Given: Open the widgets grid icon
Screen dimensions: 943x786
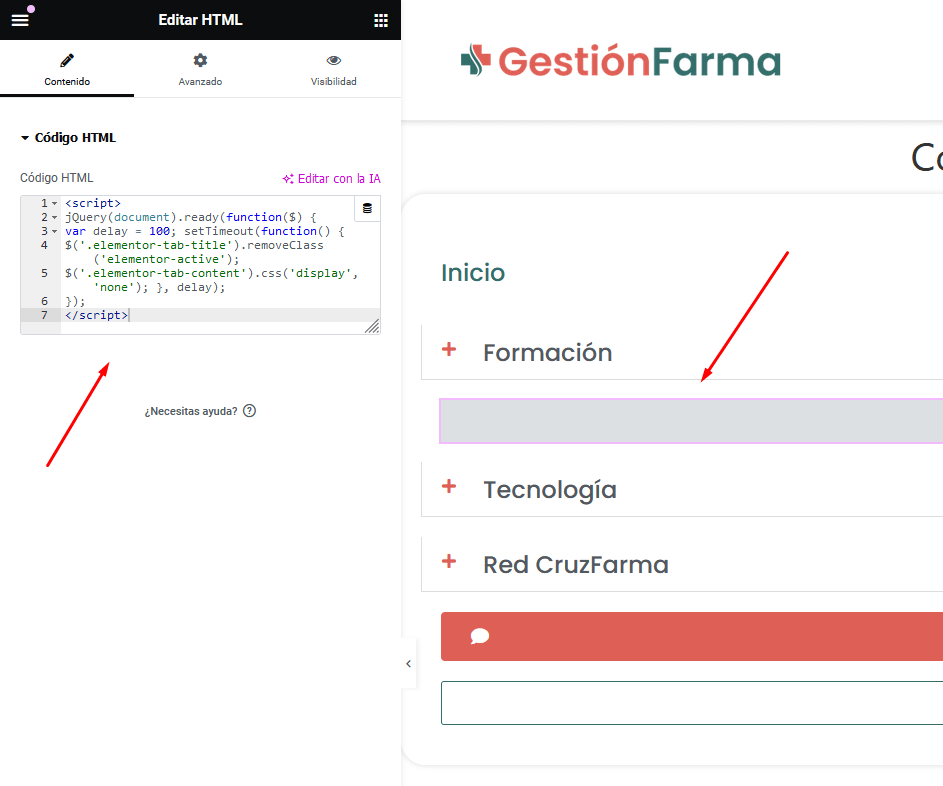Looking at the screenshot, I should [x=381, y=20].
